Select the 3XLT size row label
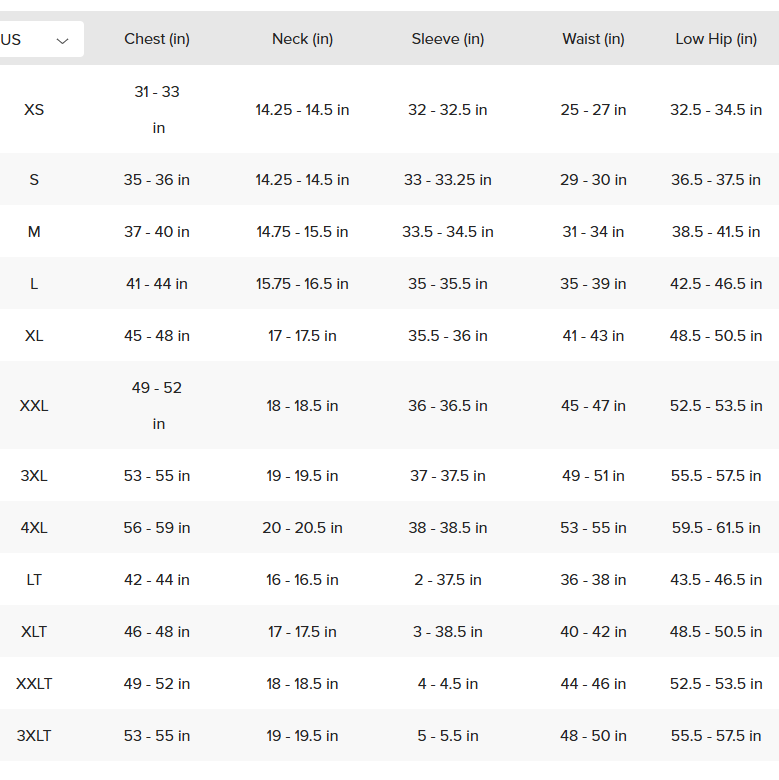The width and height of the screenshot is (779, 780). 34,736
